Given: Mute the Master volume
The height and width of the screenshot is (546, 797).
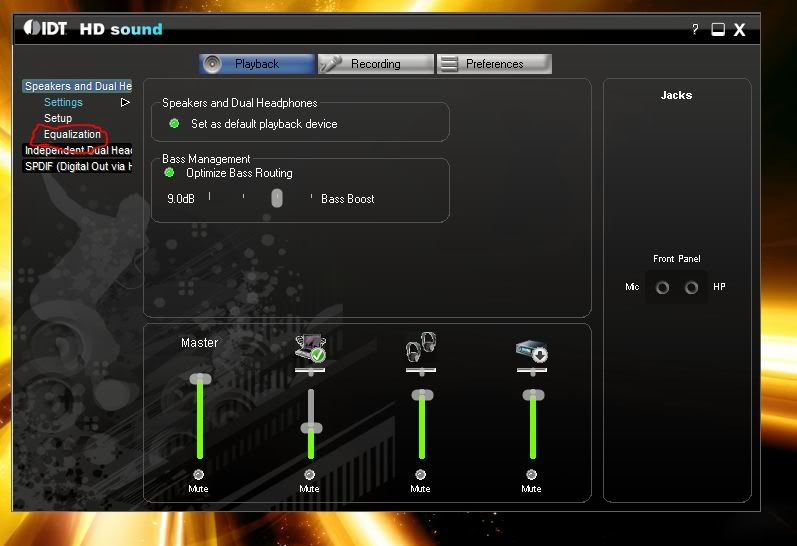Looking at the screenshot, I should [198, 474].
